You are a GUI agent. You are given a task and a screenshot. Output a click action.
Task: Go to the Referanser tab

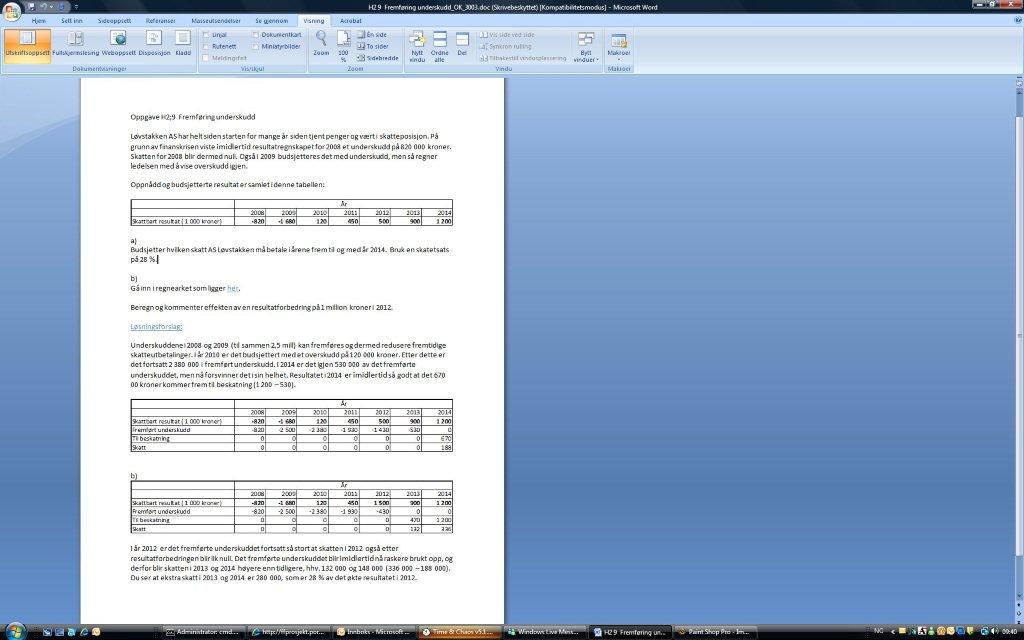160,20
